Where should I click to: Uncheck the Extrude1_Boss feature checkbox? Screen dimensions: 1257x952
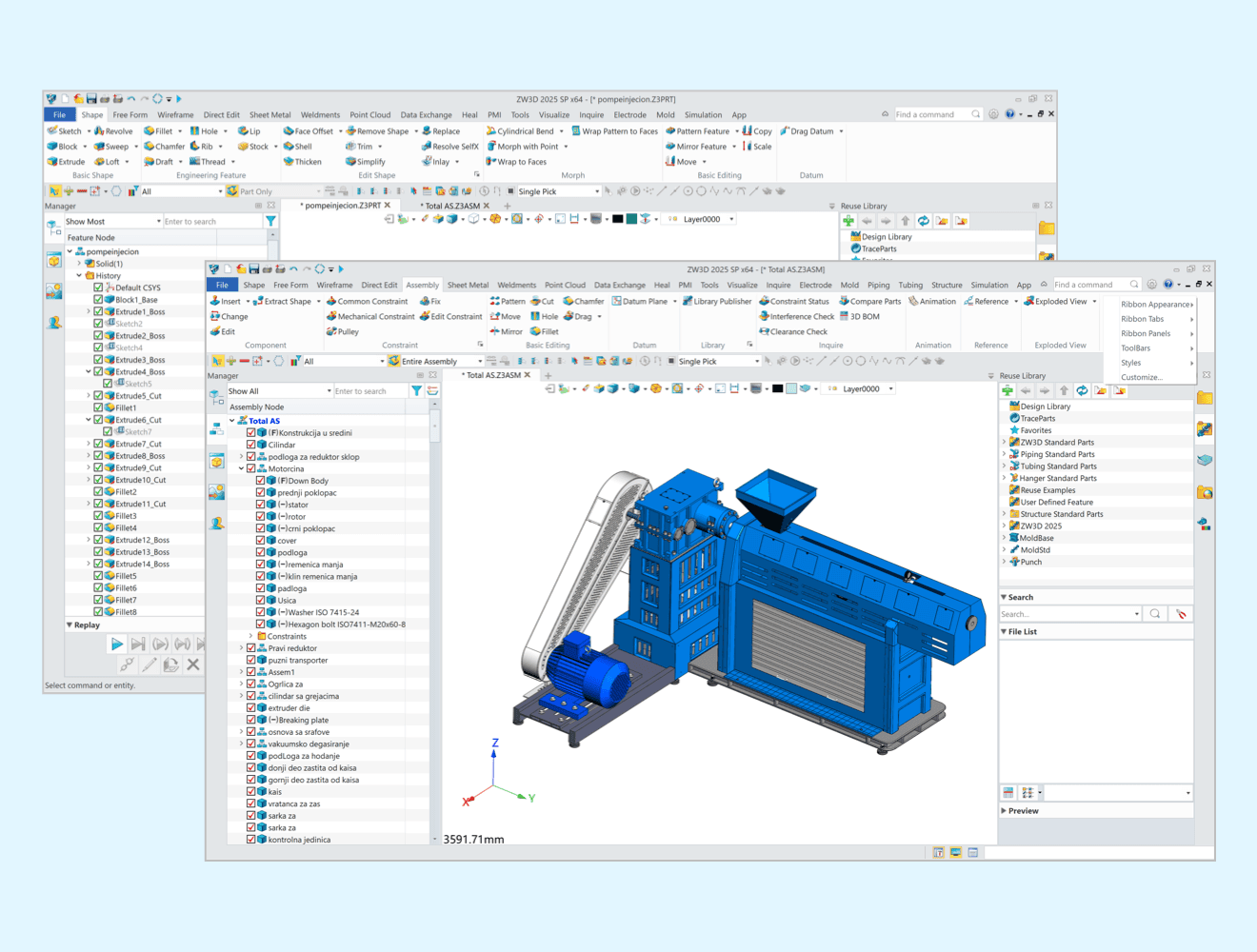[x=98, y=311]
